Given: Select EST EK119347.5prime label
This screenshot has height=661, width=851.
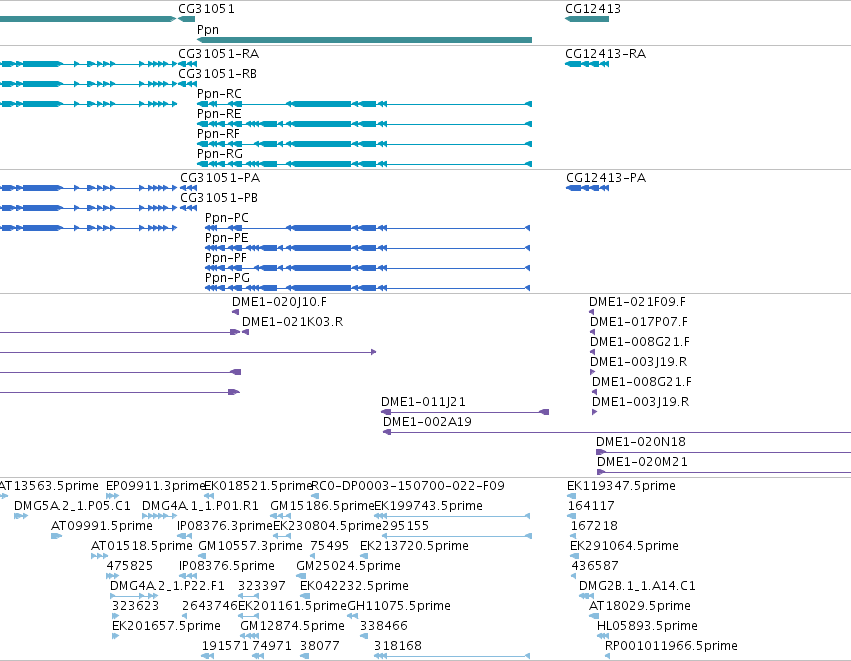Looking at the screenshot, I should point(621,486).
